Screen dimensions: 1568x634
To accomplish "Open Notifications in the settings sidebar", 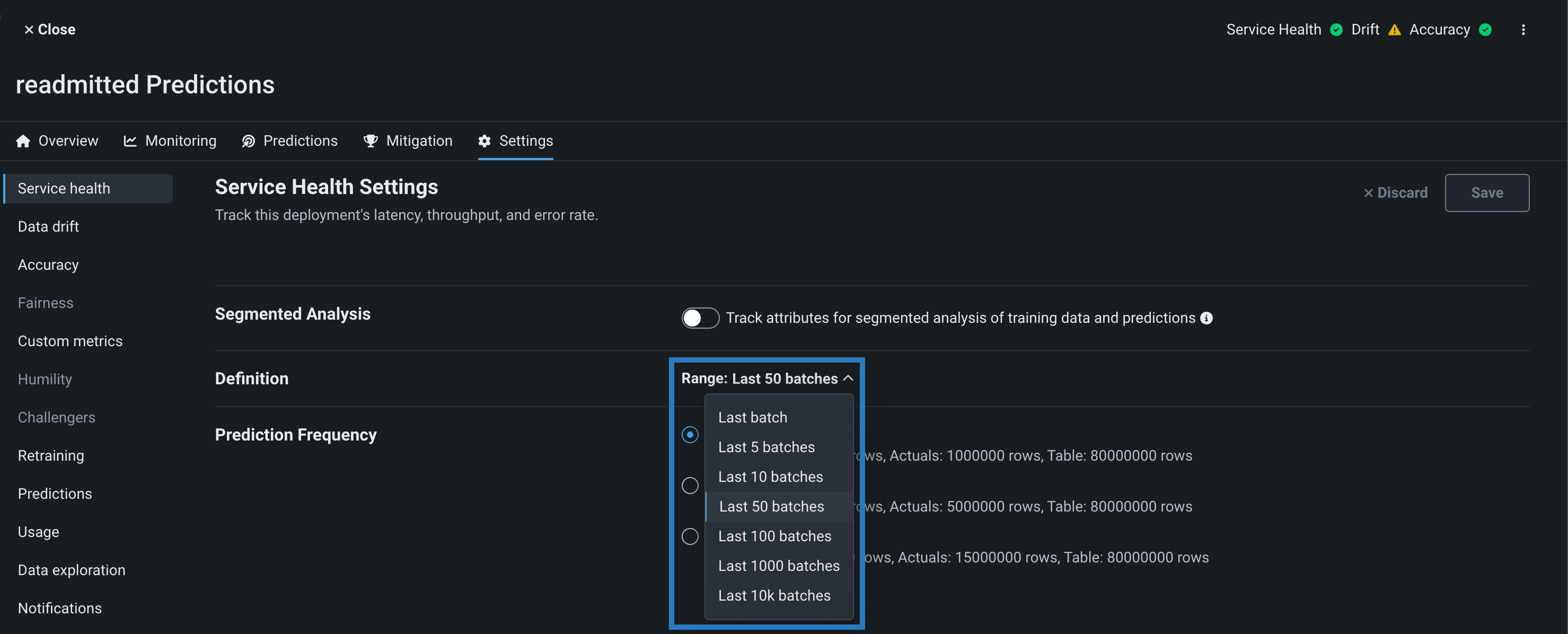I will [x=60, y=608].
